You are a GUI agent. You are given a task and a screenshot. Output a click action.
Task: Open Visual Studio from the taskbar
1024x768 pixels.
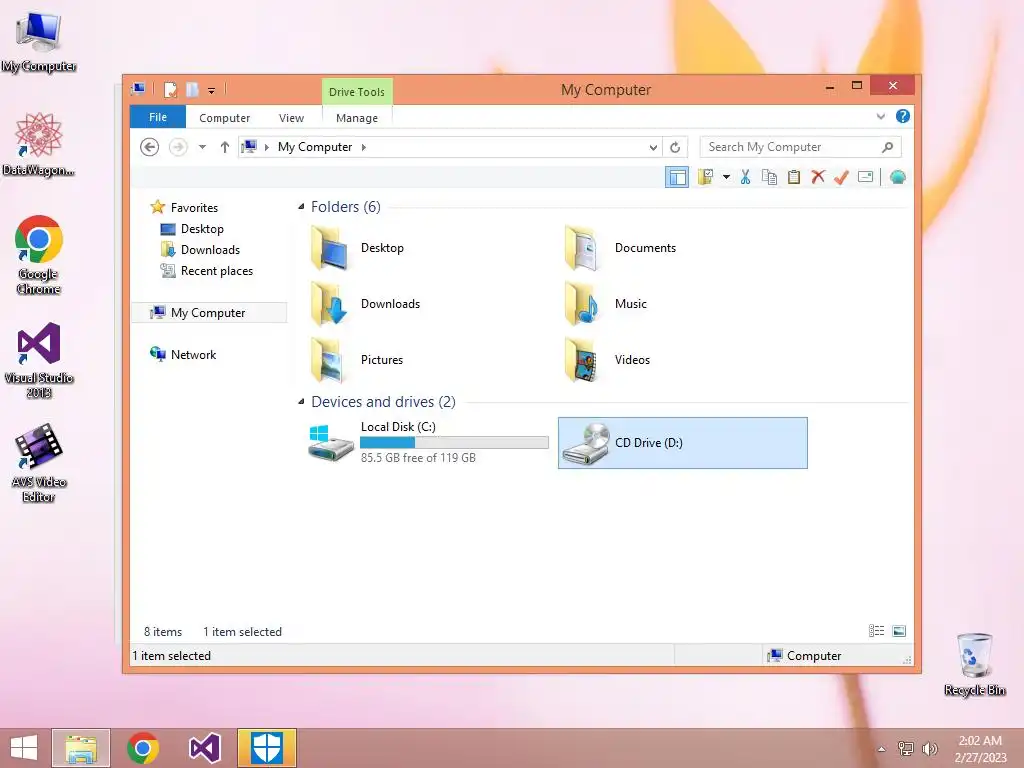tap(204, 748)
